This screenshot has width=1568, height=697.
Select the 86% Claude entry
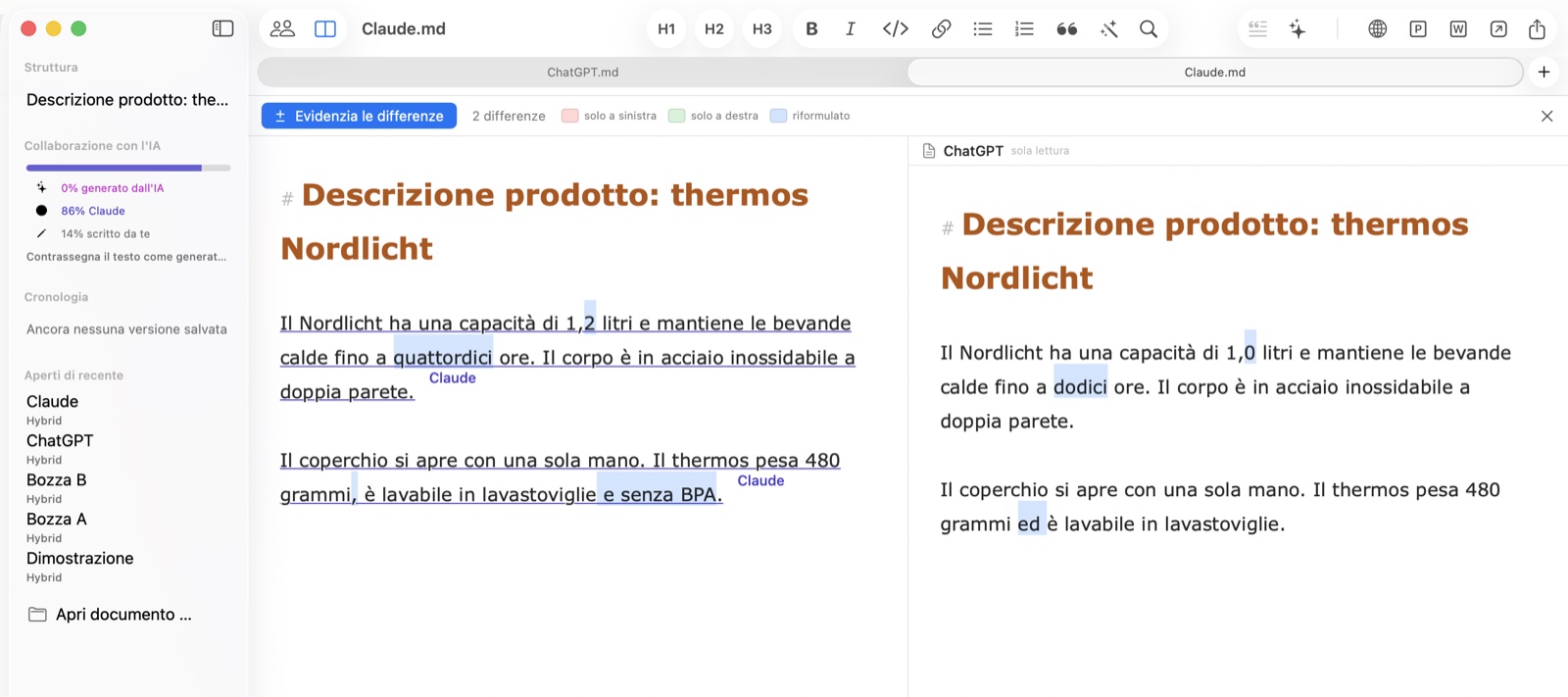[x=93, y=211]
